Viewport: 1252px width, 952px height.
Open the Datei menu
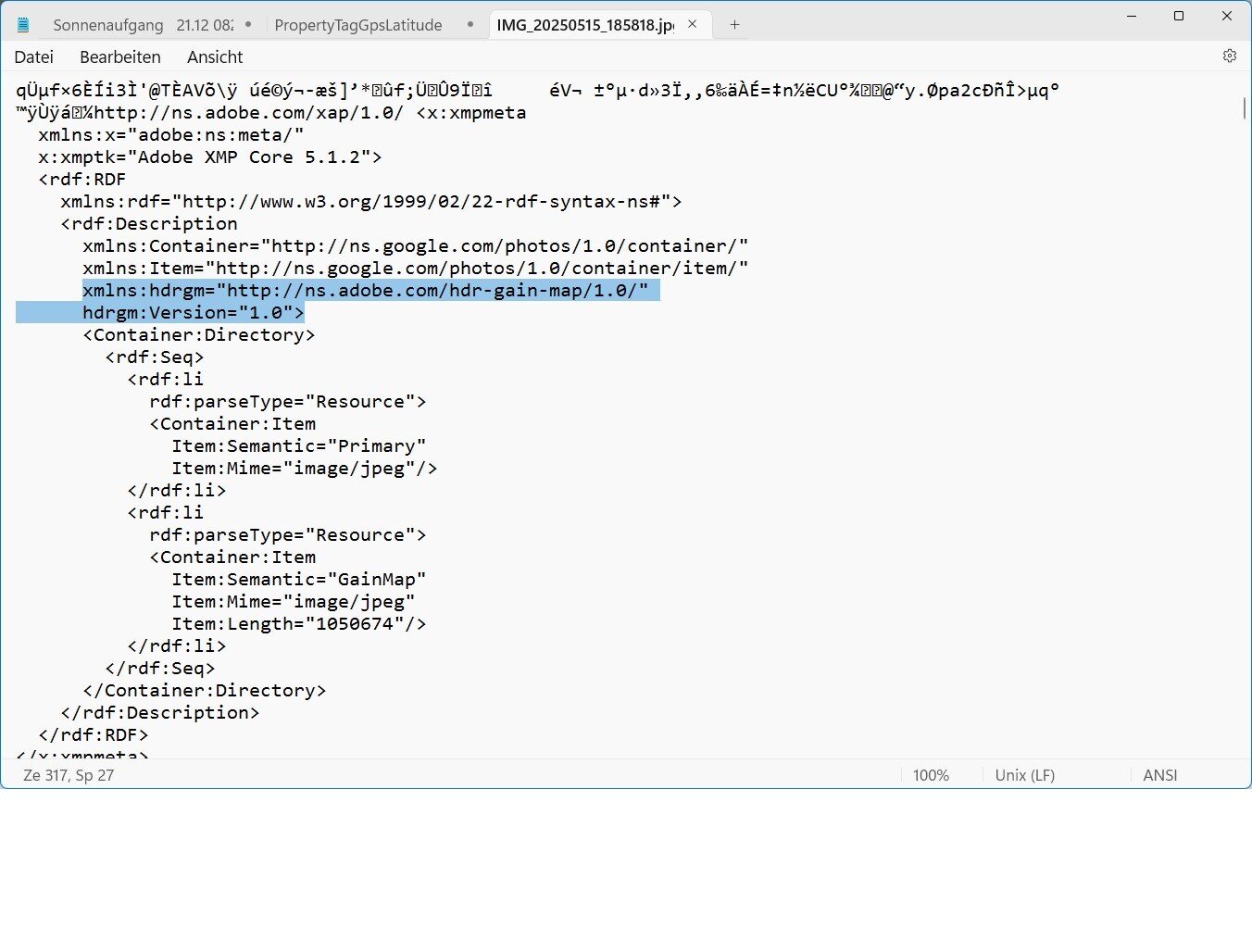point(34,57)
